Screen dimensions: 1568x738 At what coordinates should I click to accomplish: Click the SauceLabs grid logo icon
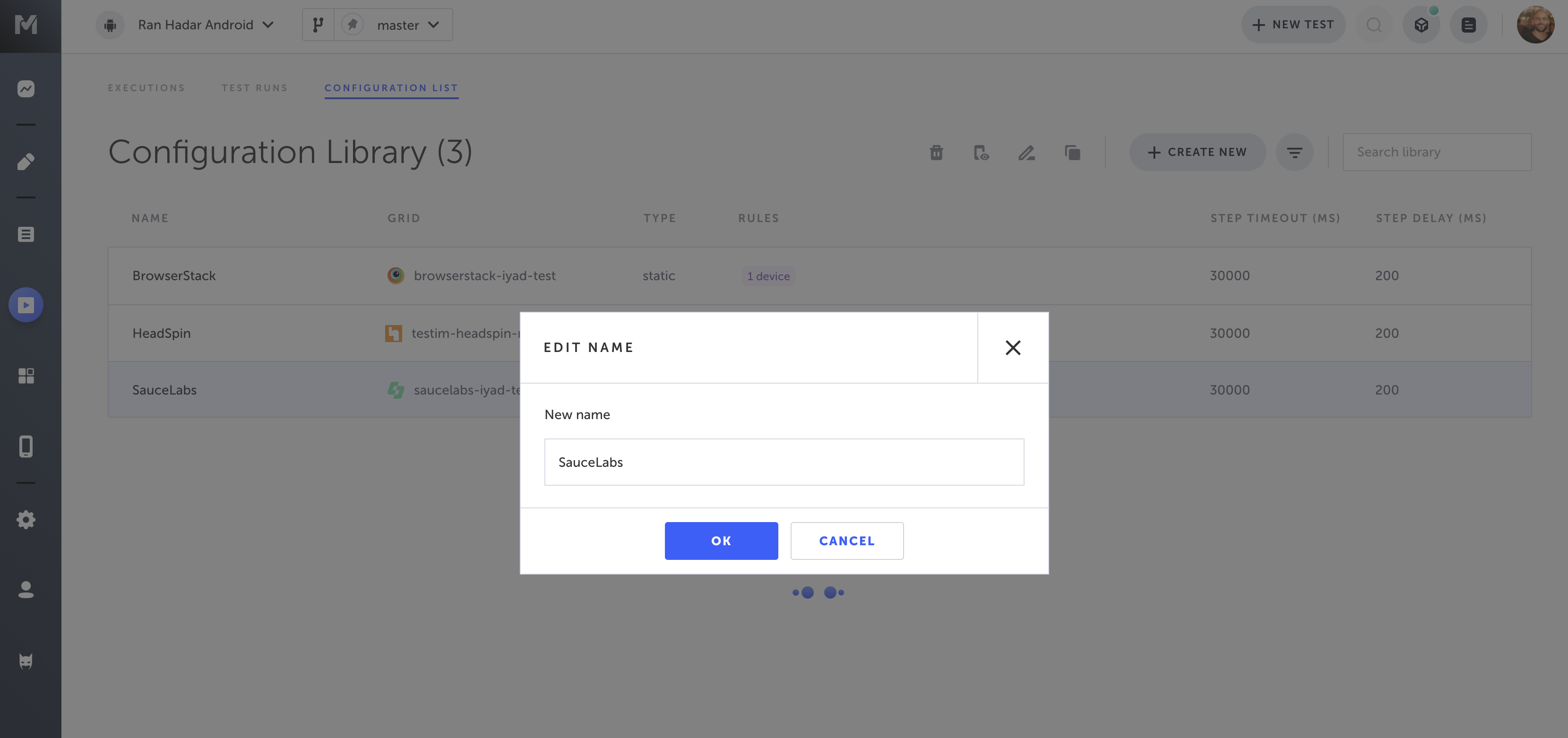pyautogui.click(x=396, y=390)
